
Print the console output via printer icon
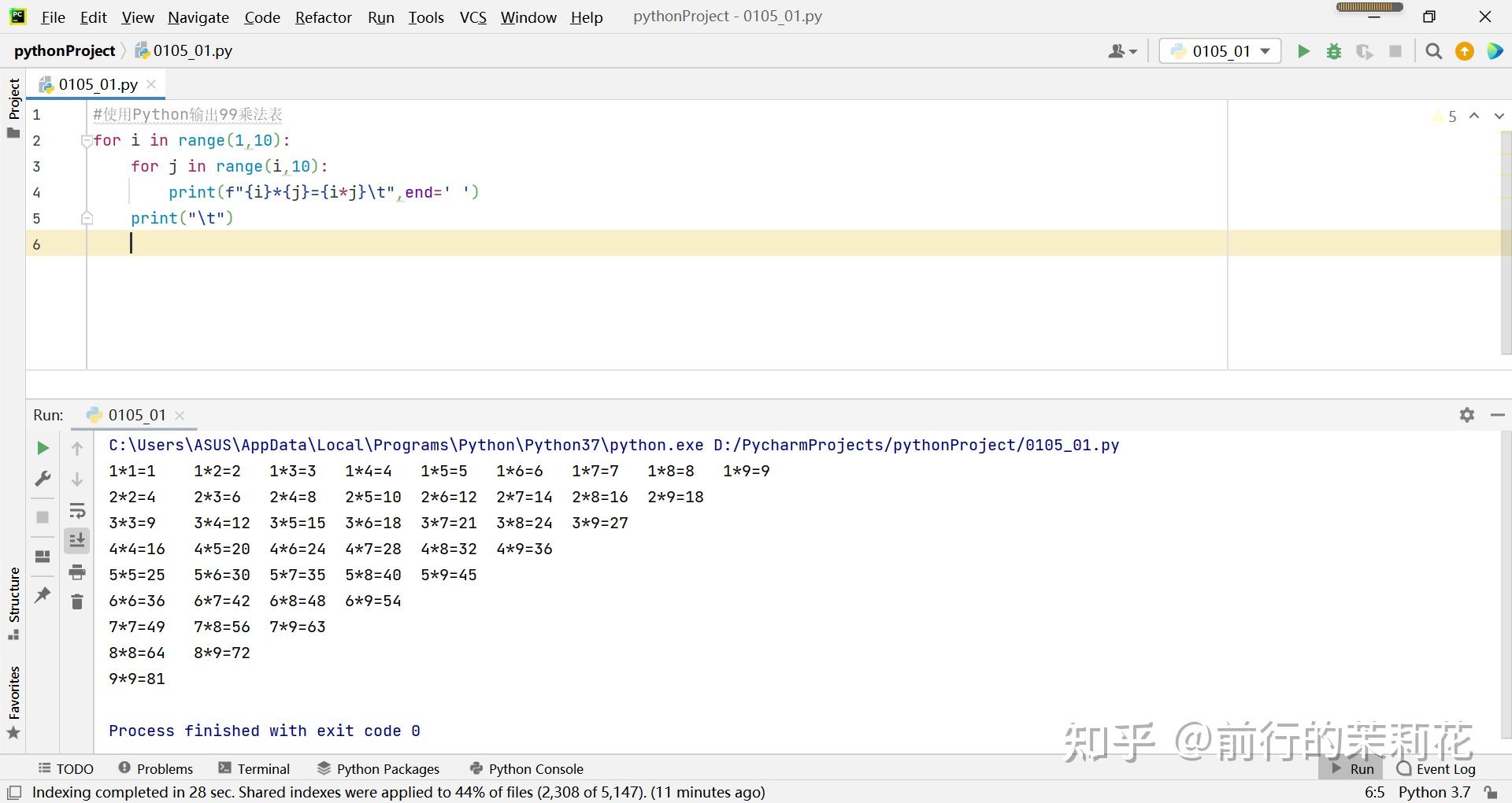(77, 572)
